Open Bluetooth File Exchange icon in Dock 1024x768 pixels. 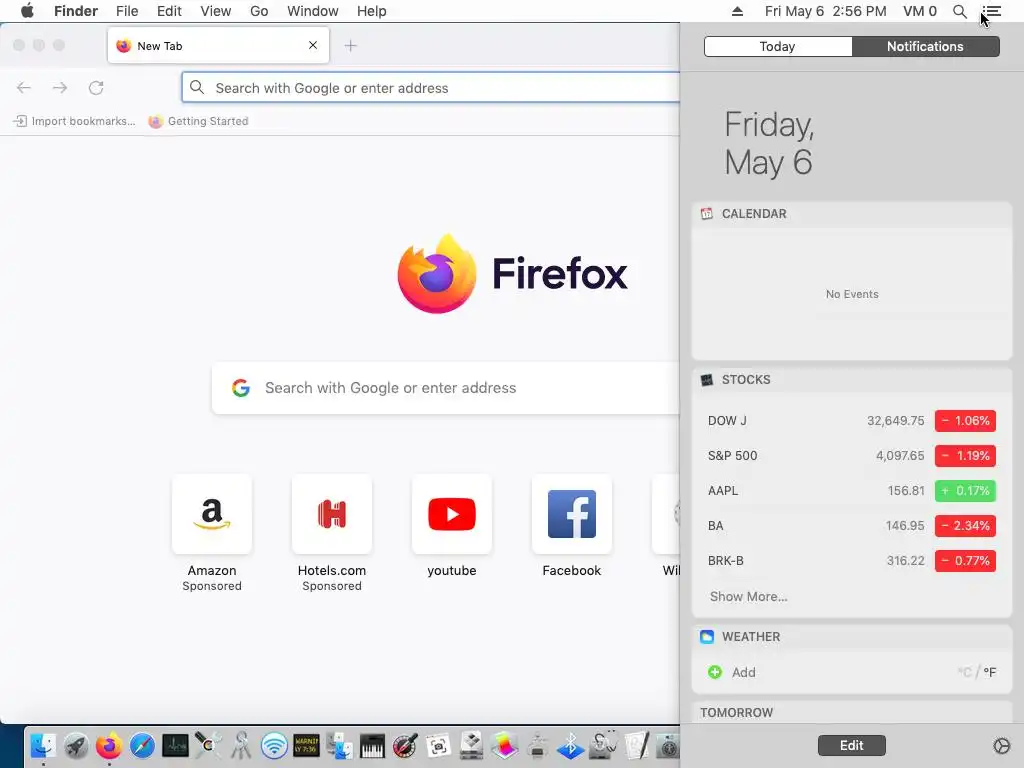tap(570, 745)
